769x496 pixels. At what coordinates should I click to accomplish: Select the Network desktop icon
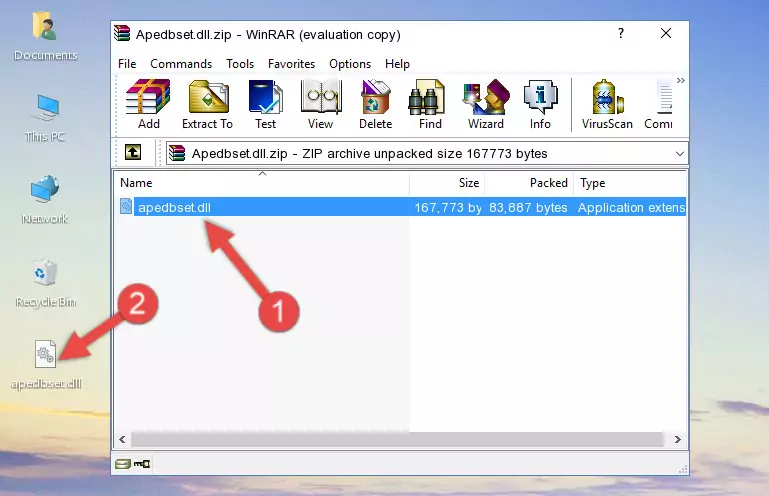pos(45,200)
